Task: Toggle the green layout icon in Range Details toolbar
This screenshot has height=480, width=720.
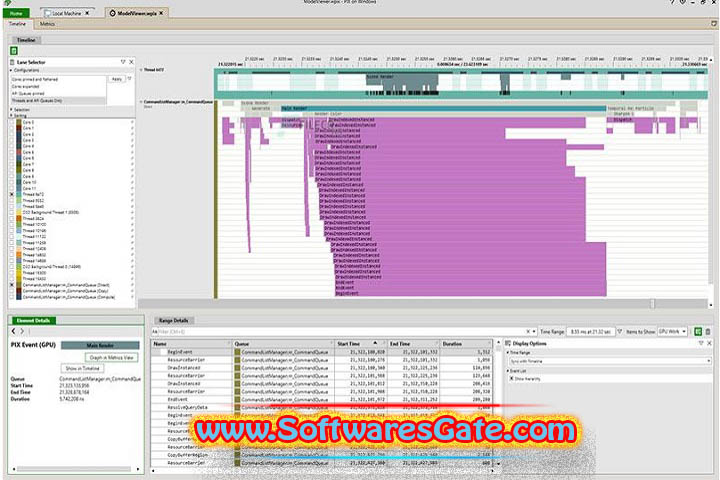Action: (698, 331)
